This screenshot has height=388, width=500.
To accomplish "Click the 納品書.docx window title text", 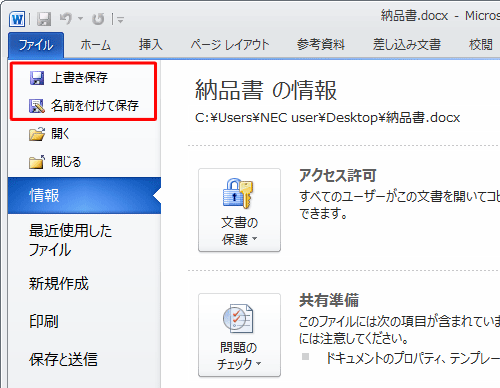I will [414, 16].
